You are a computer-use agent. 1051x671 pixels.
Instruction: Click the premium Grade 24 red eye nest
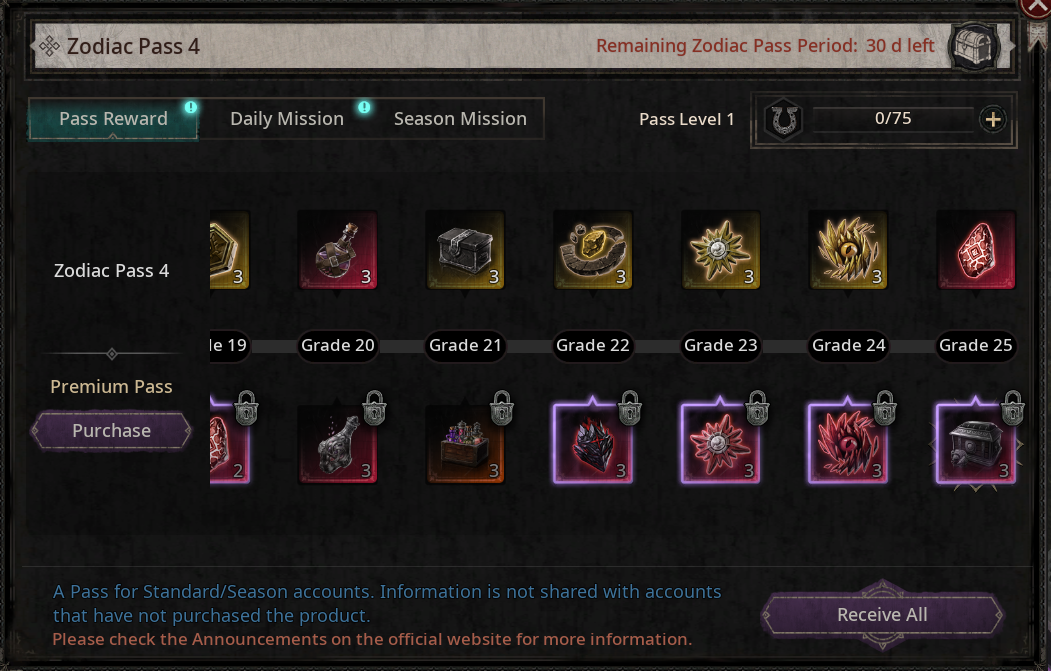coord(848,443)
